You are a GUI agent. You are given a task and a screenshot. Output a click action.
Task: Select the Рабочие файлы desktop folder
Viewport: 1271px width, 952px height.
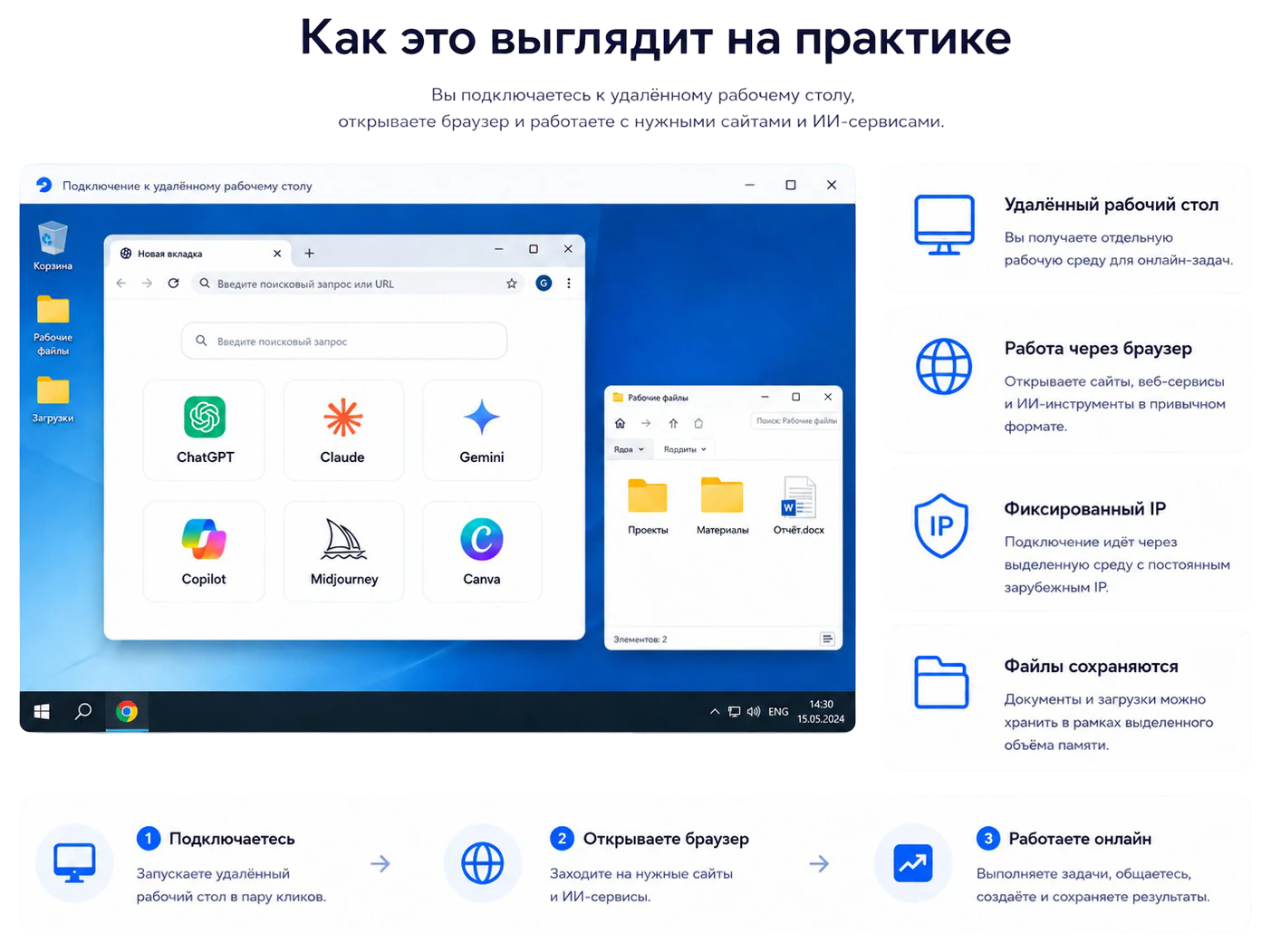(53, 324)
